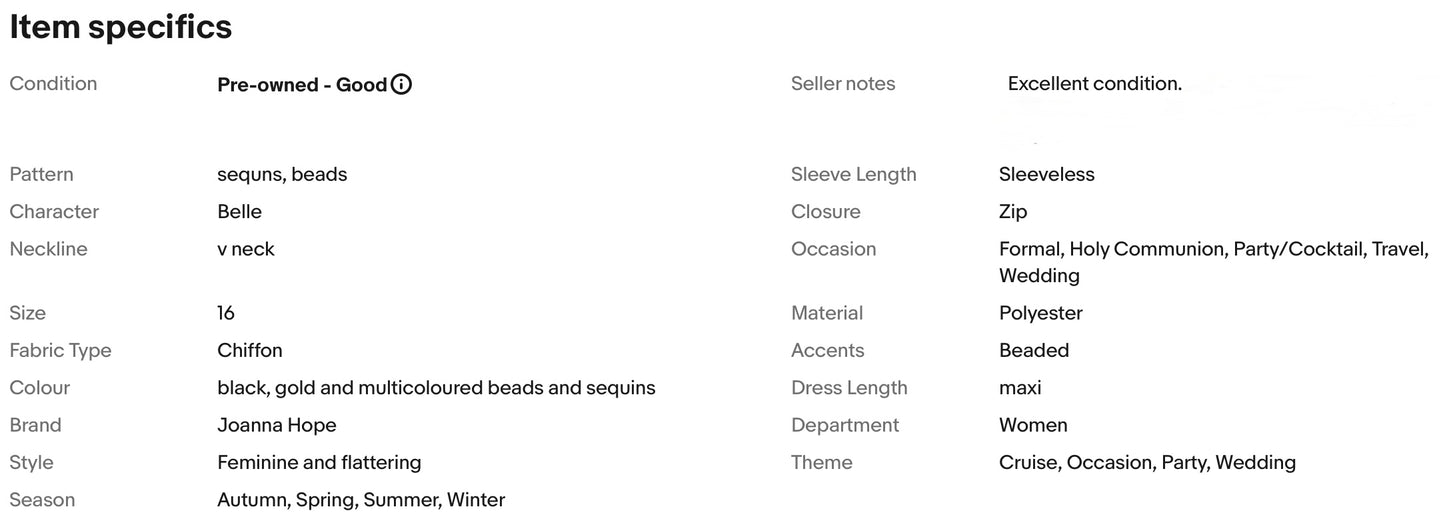Click the Excellent condition seller note
Viewport: 1445px width, 529px height.
pyautogui.click(x=1095, y=84)
